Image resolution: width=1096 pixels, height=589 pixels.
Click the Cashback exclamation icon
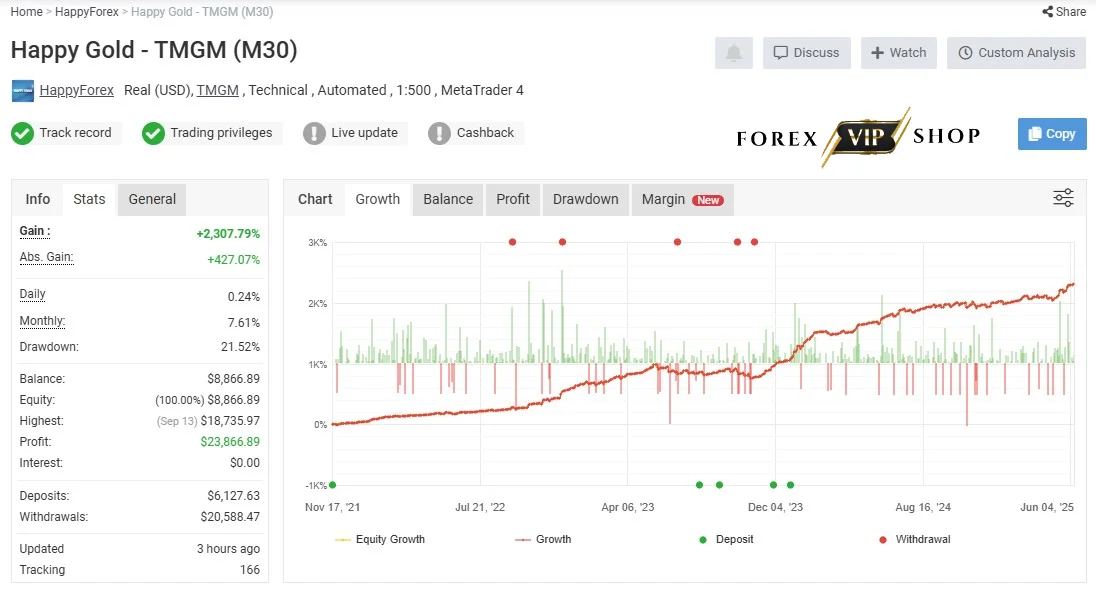click(439, 133)
